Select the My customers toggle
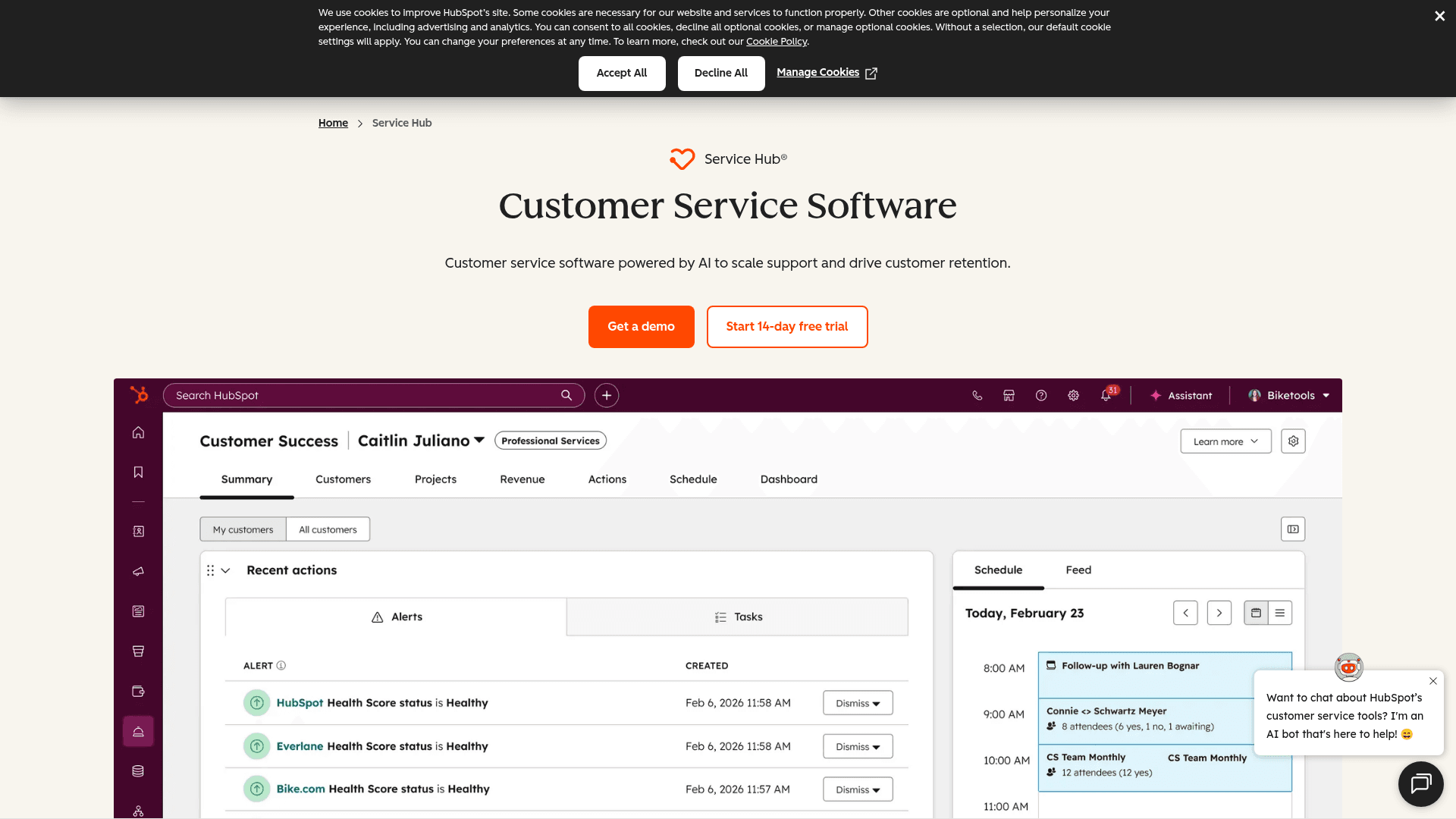Image resolution: width=1456 pixels, height=819 pixels. click(243, 529)
